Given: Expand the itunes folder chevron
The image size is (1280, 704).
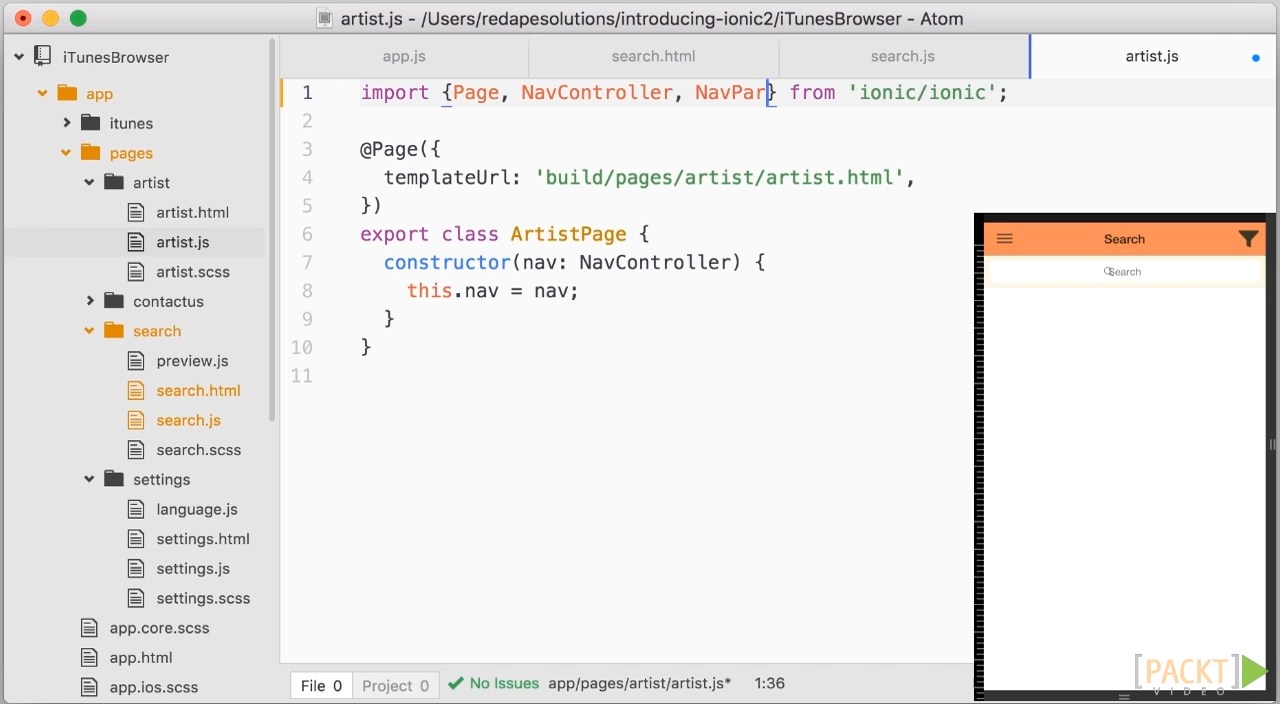Looking at the screenshot, I should pyautogui.click(x=67, y=123).
